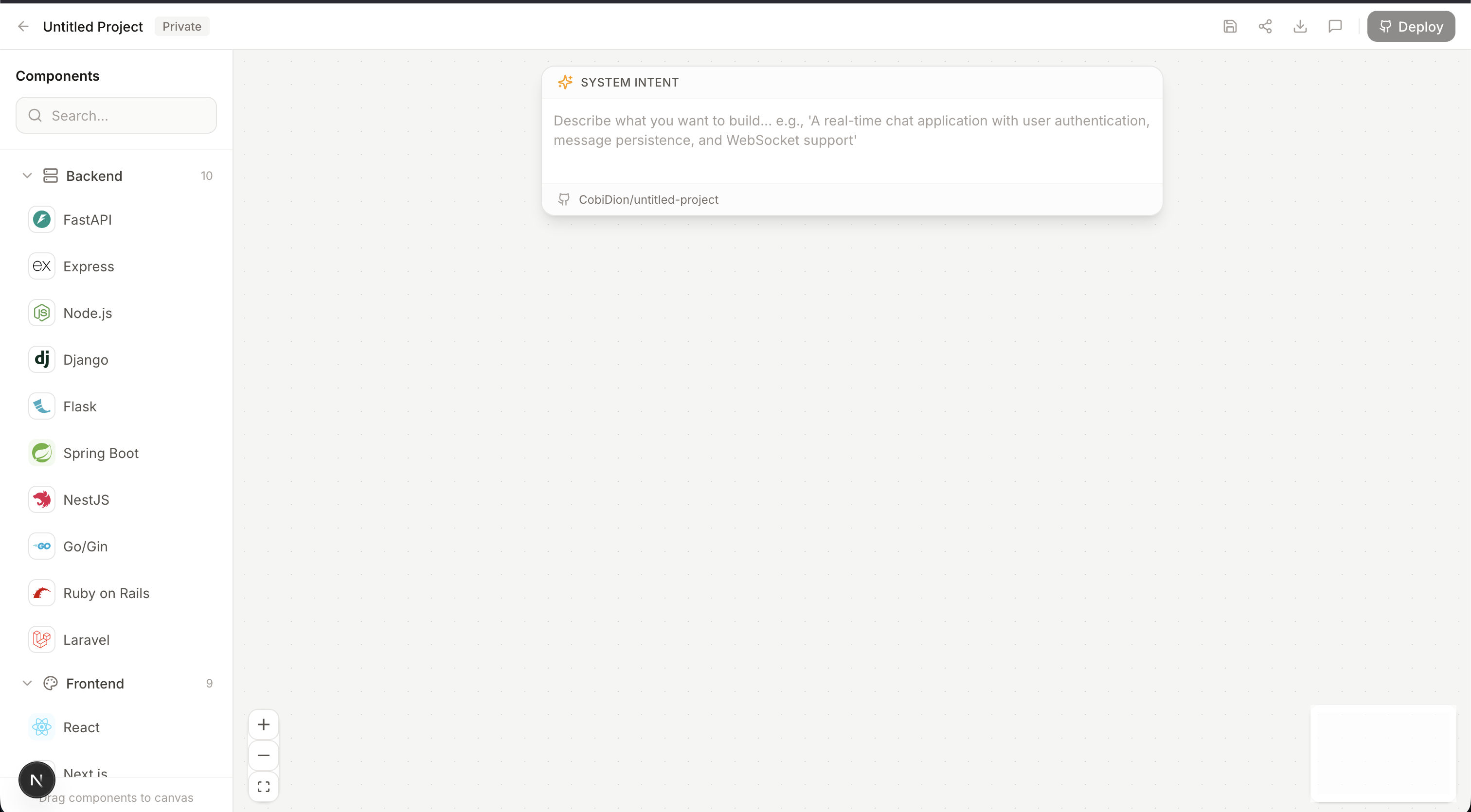Collapse the Backend category chevron
Screen dimensions: 1471x812
pyautogui.click(x=27, y=176)
